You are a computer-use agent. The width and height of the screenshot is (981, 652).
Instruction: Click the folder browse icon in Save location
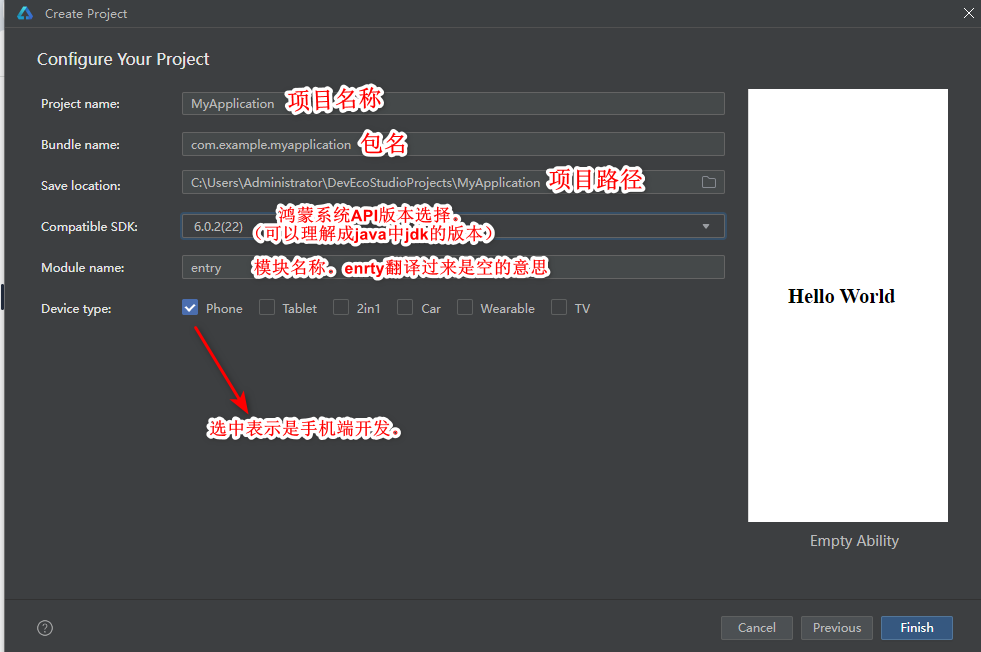[709, 182]
